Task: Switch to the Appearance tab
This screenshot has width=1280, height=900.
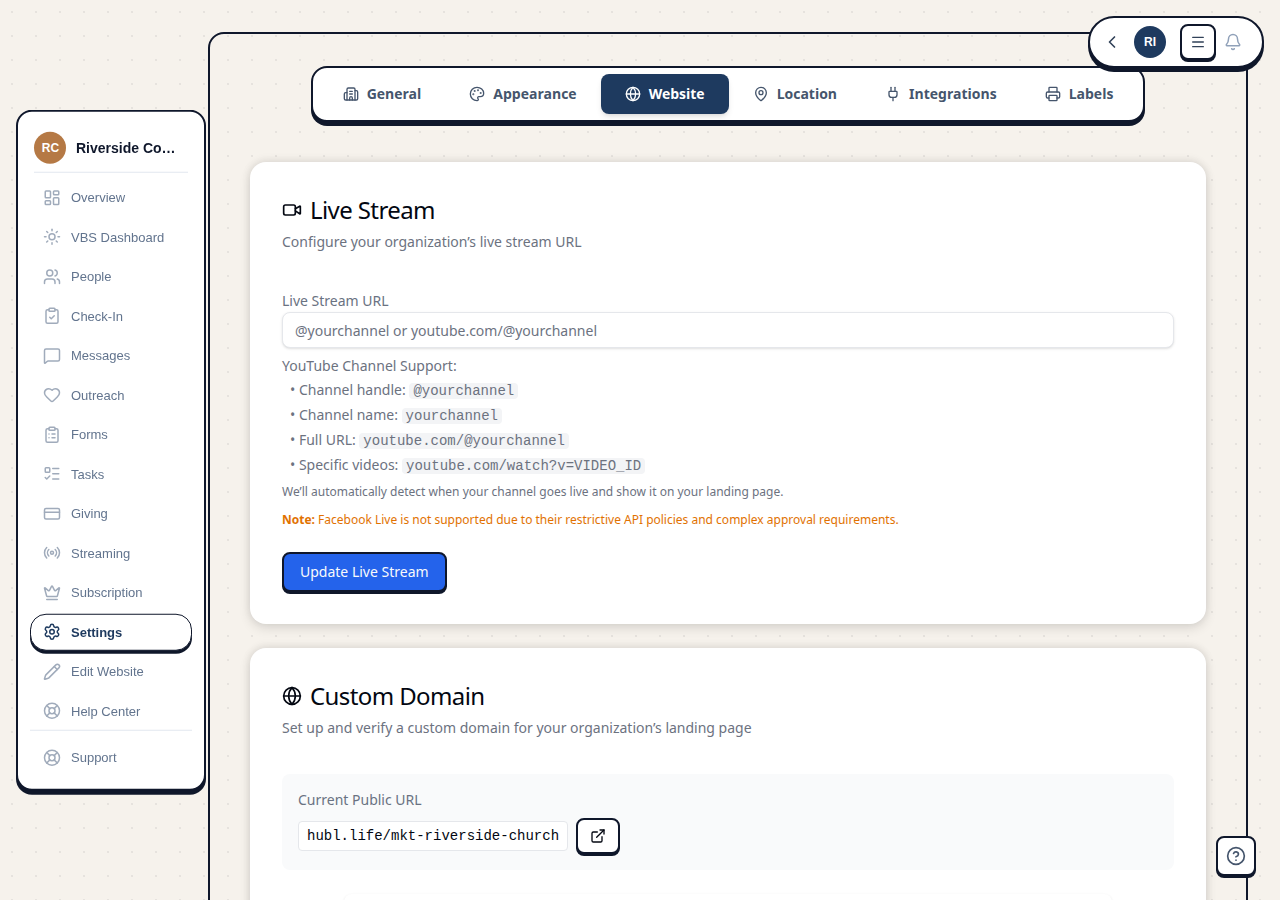Action: [522, 93]
